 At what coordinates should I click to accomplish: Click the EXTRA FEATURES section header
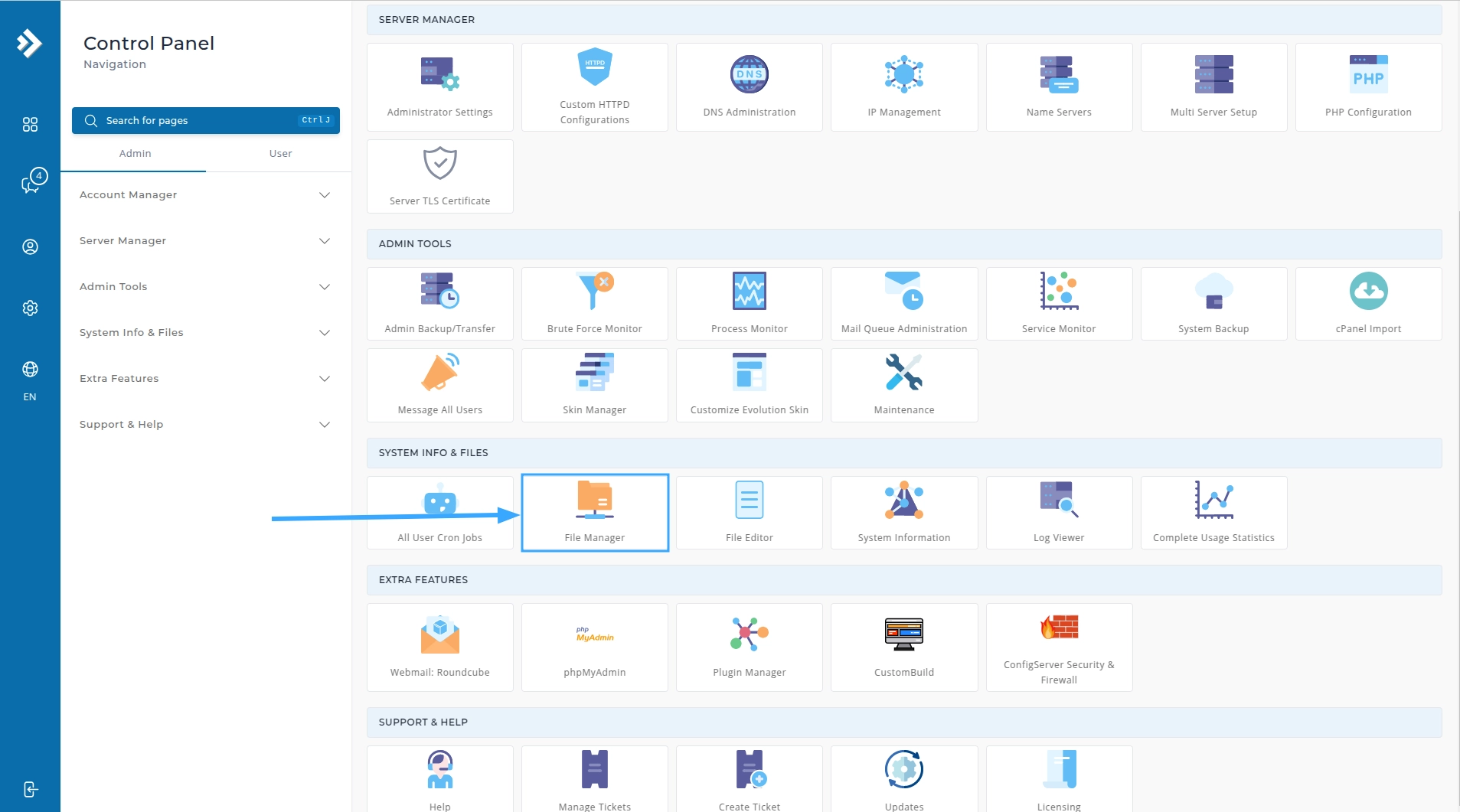pos(904,580)
